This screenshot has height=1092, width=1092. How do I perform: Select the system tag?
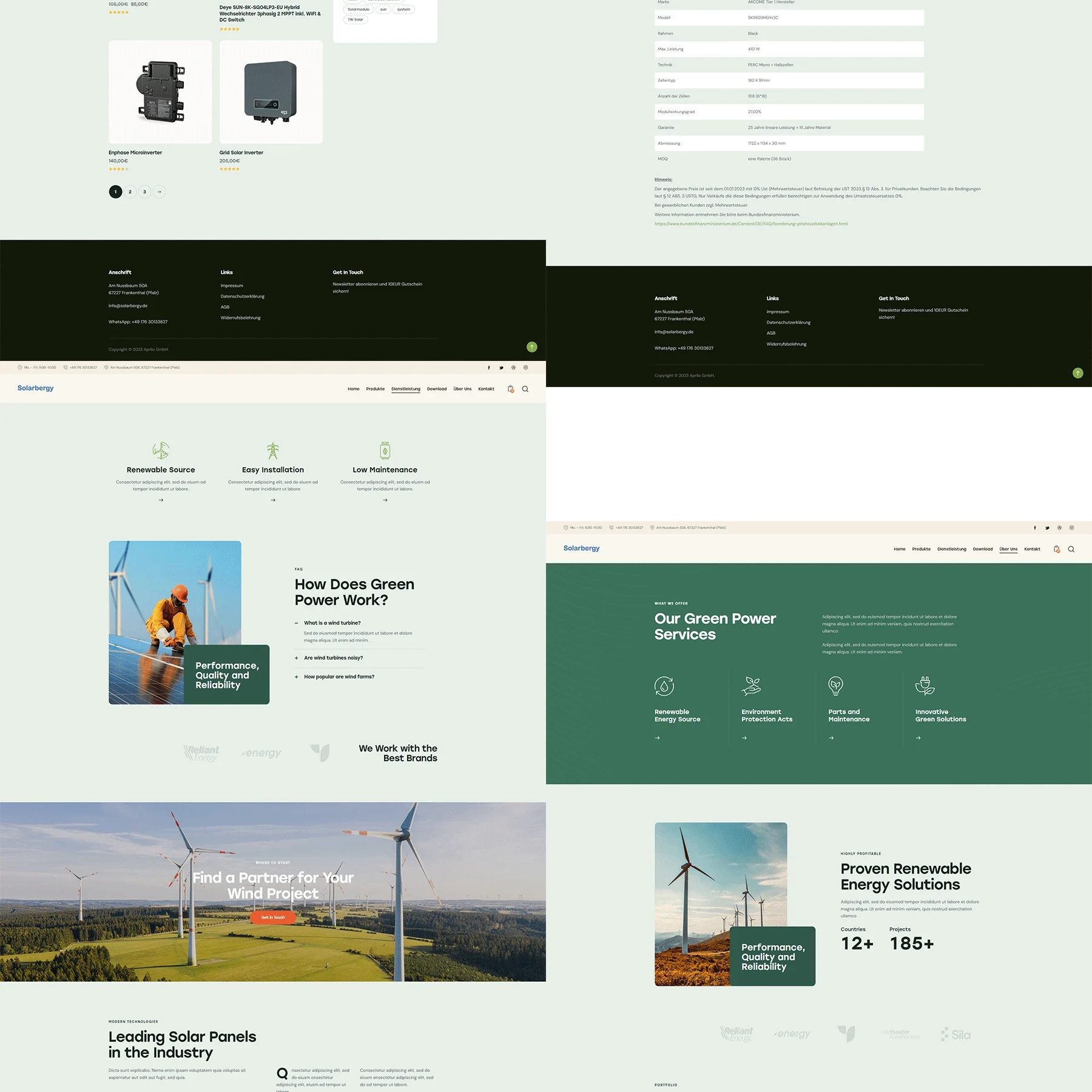[x=404, y=9]
